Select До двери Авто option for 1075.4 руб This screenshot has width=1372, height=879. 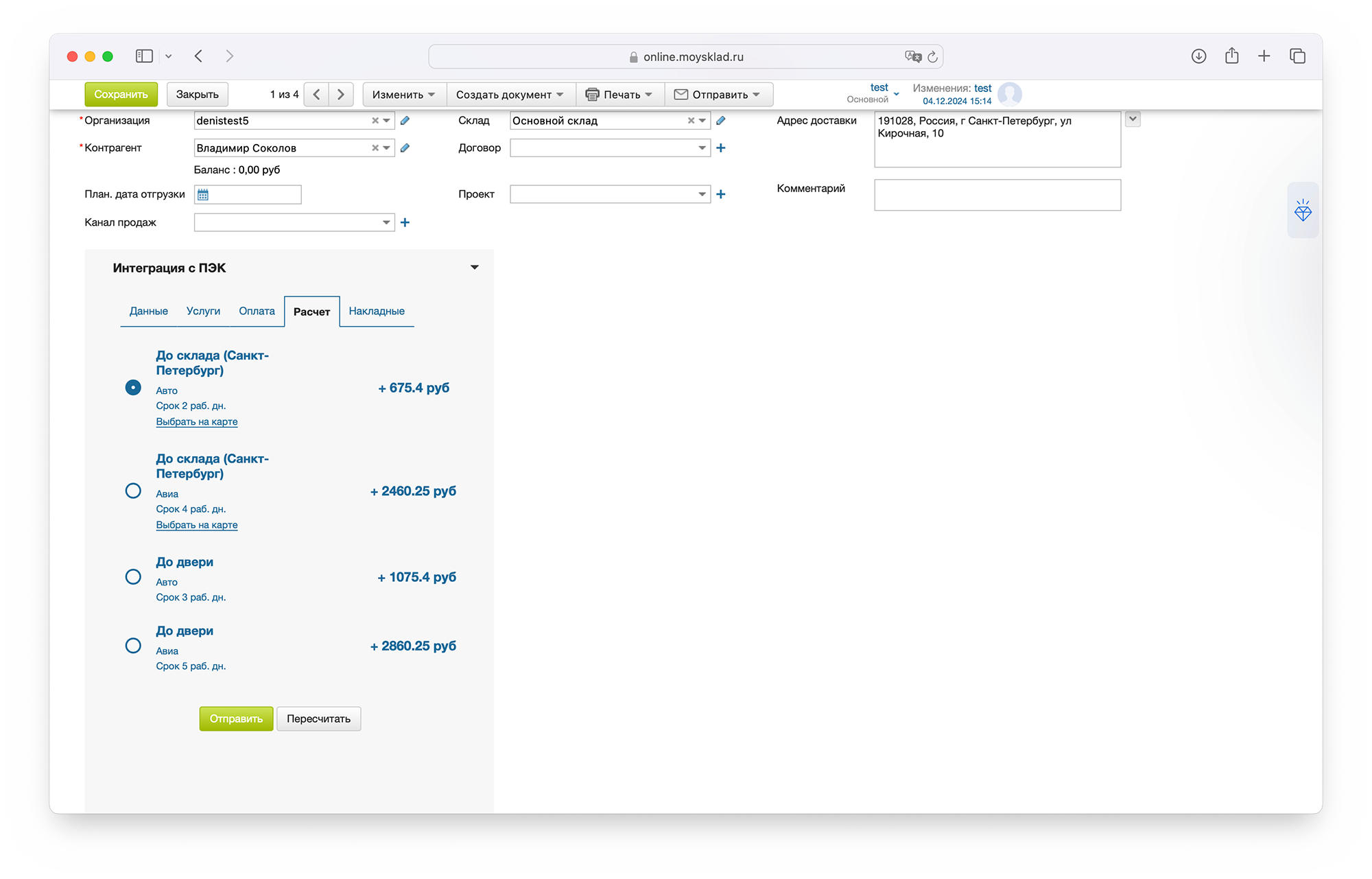pos(133,576)
